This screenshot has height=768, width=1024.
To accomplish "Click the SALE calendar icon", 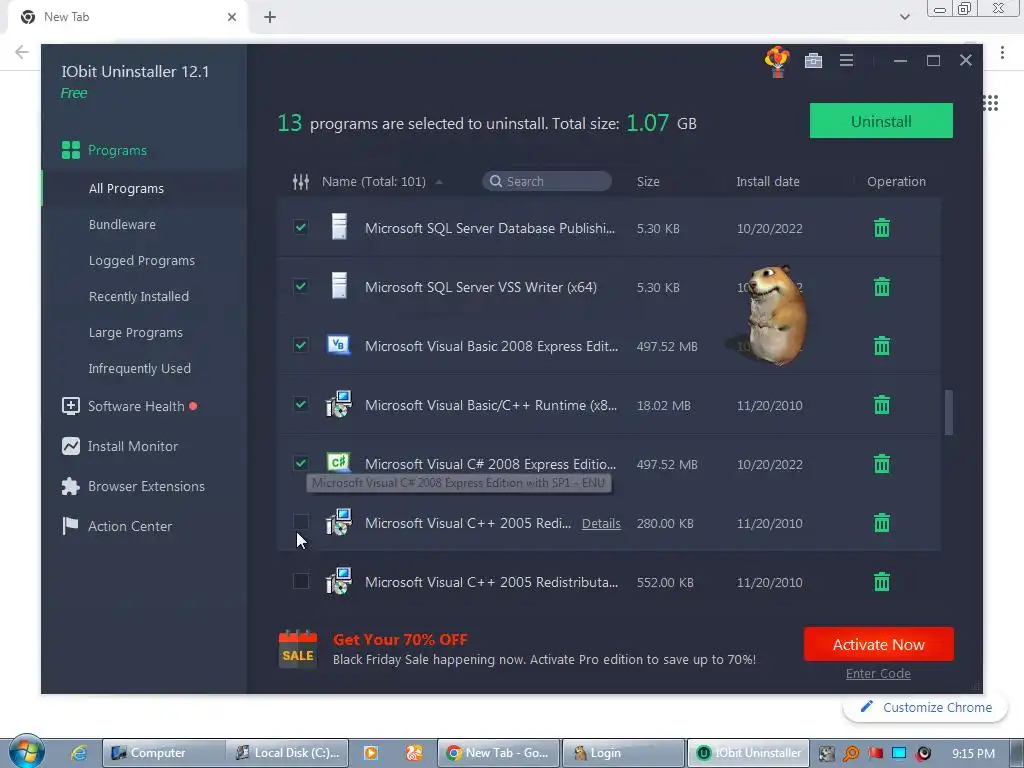I will [x=298, y=649].
